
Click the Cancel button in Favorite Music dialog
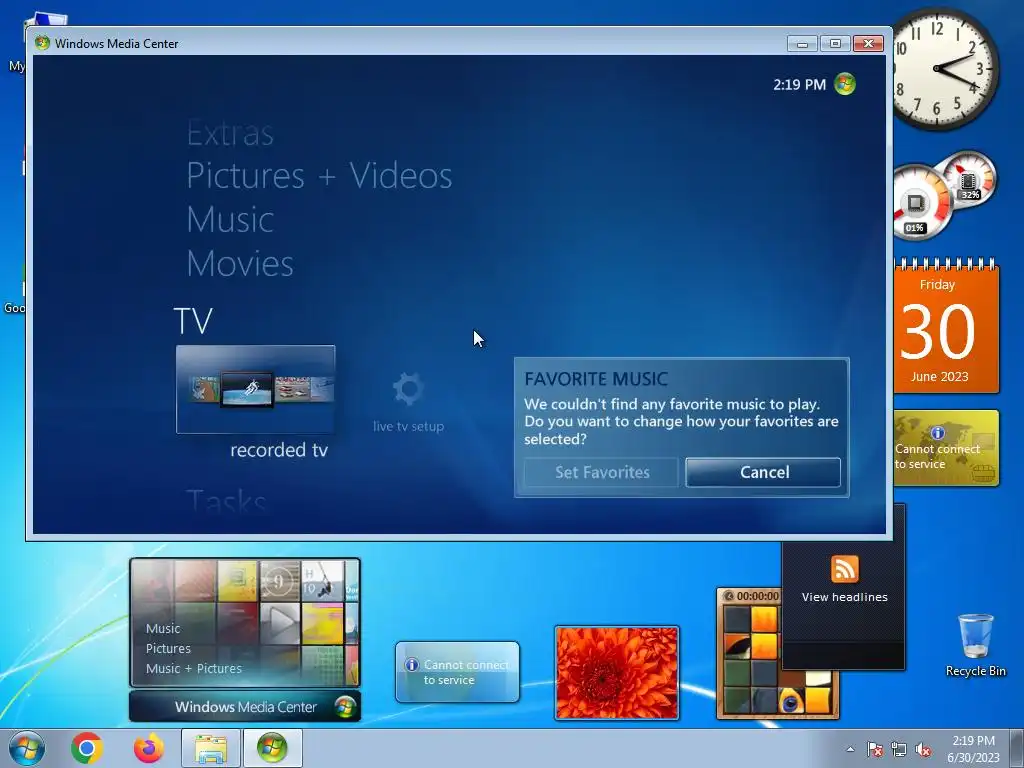tap(763, 472)
